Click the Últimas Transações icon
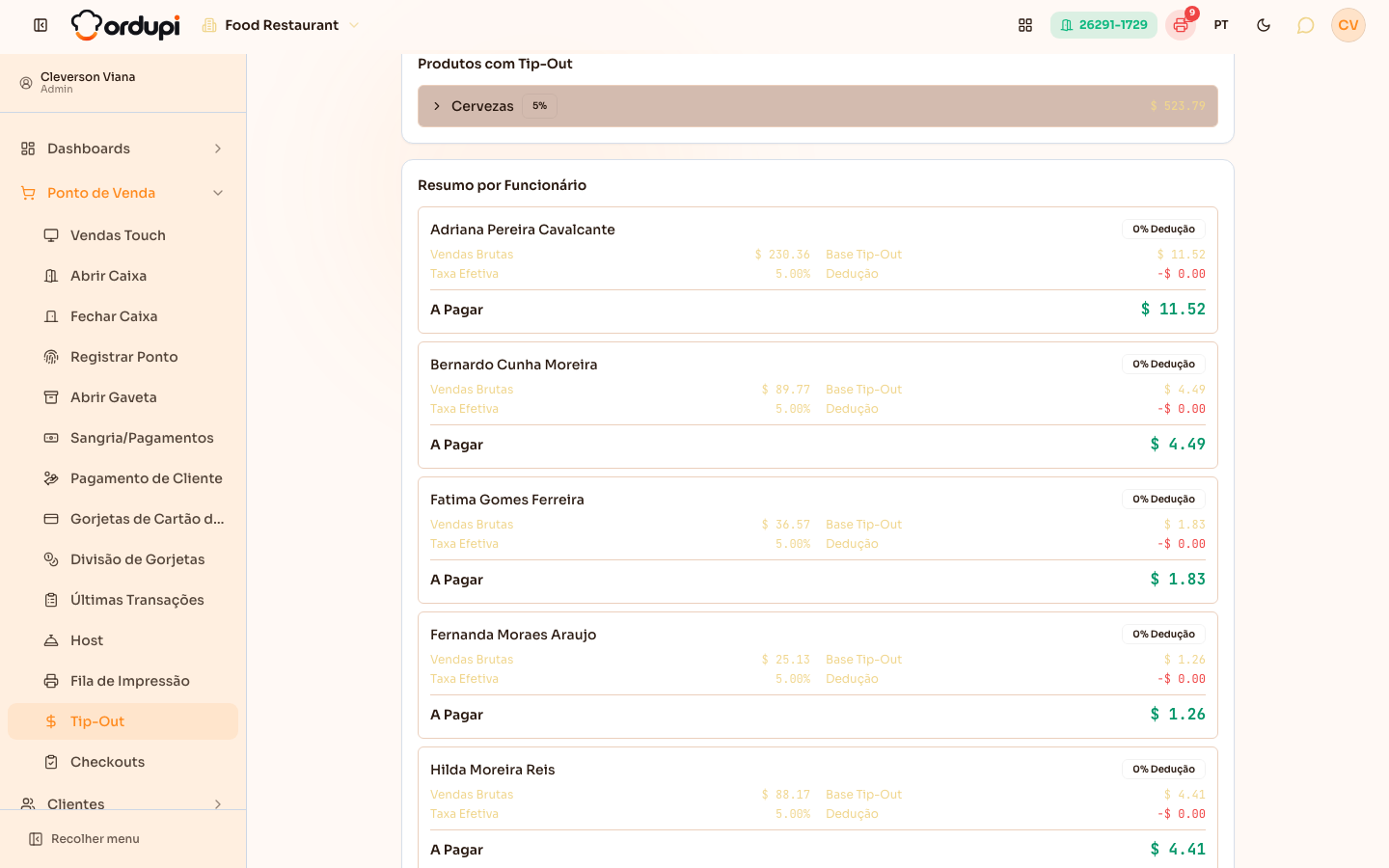 click(x=51, y=600)
